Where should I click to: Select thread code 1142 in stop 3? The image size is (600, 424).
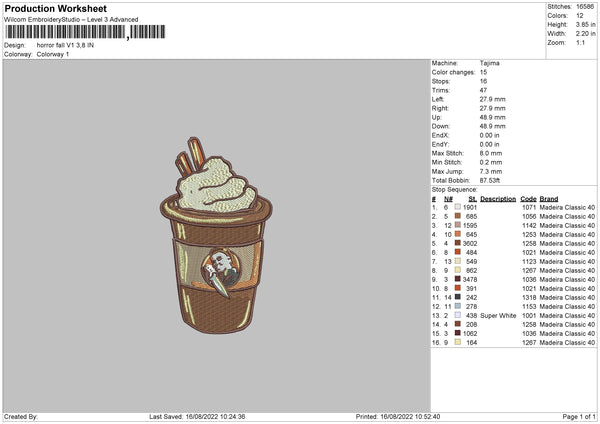(529, 225)
